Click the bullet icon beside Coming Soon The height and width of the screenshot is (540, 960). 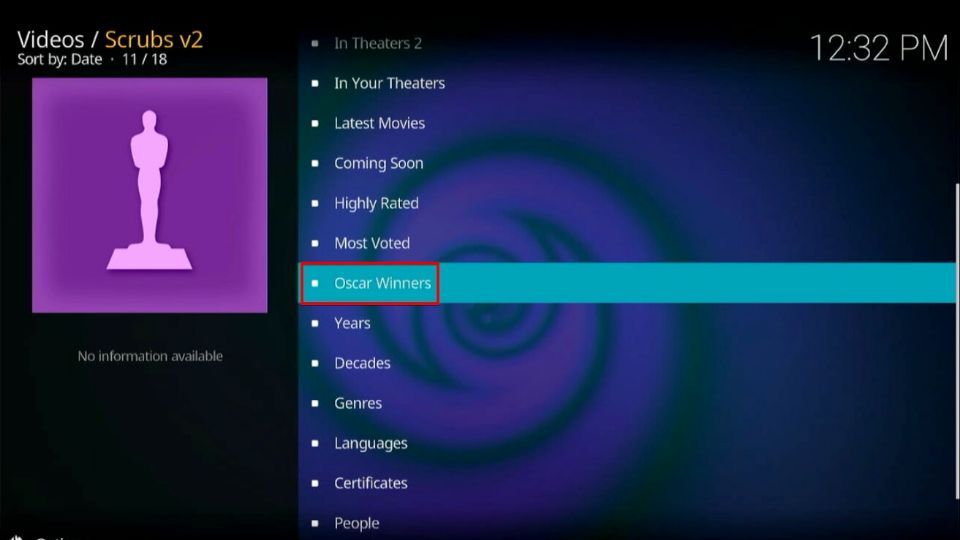point(315,163)
